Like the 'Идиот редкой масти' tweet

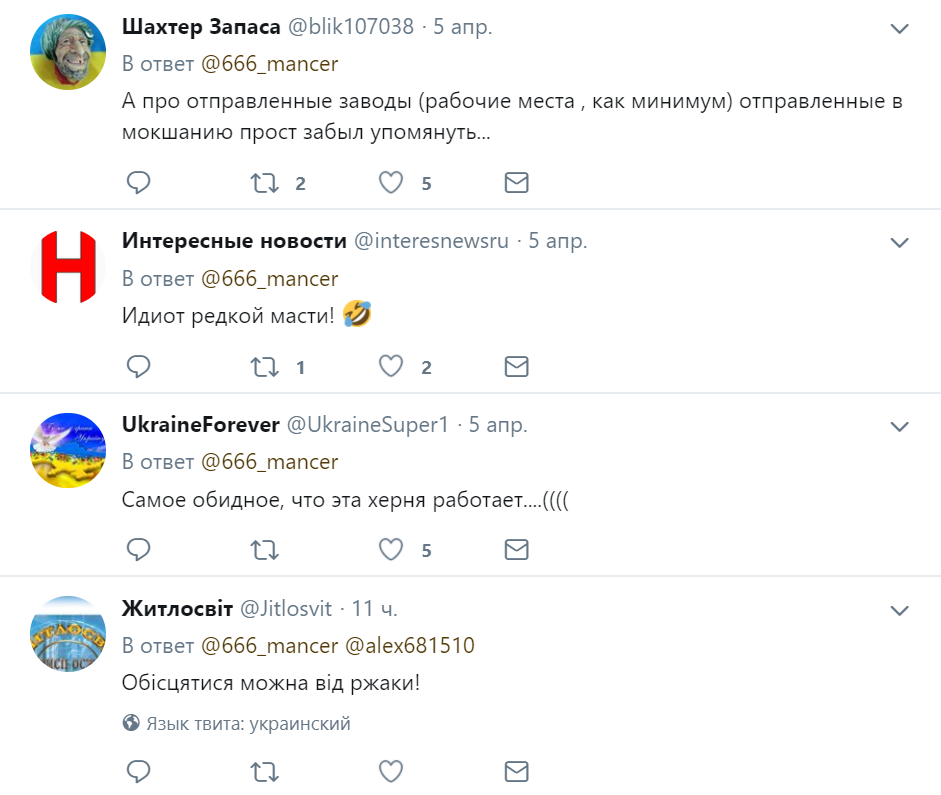pyautogui.click(x=391, y=366)
